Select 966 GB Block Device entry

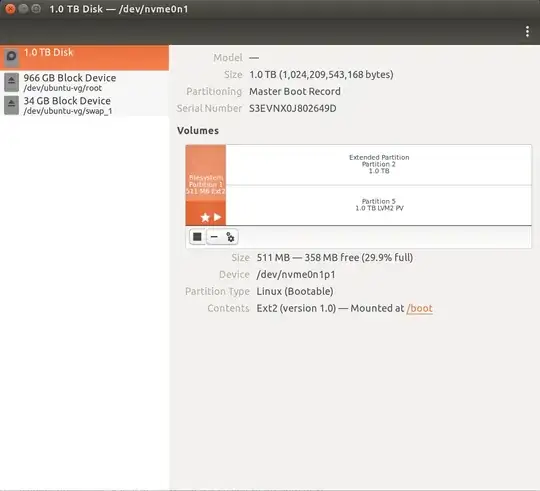(84, 82)
